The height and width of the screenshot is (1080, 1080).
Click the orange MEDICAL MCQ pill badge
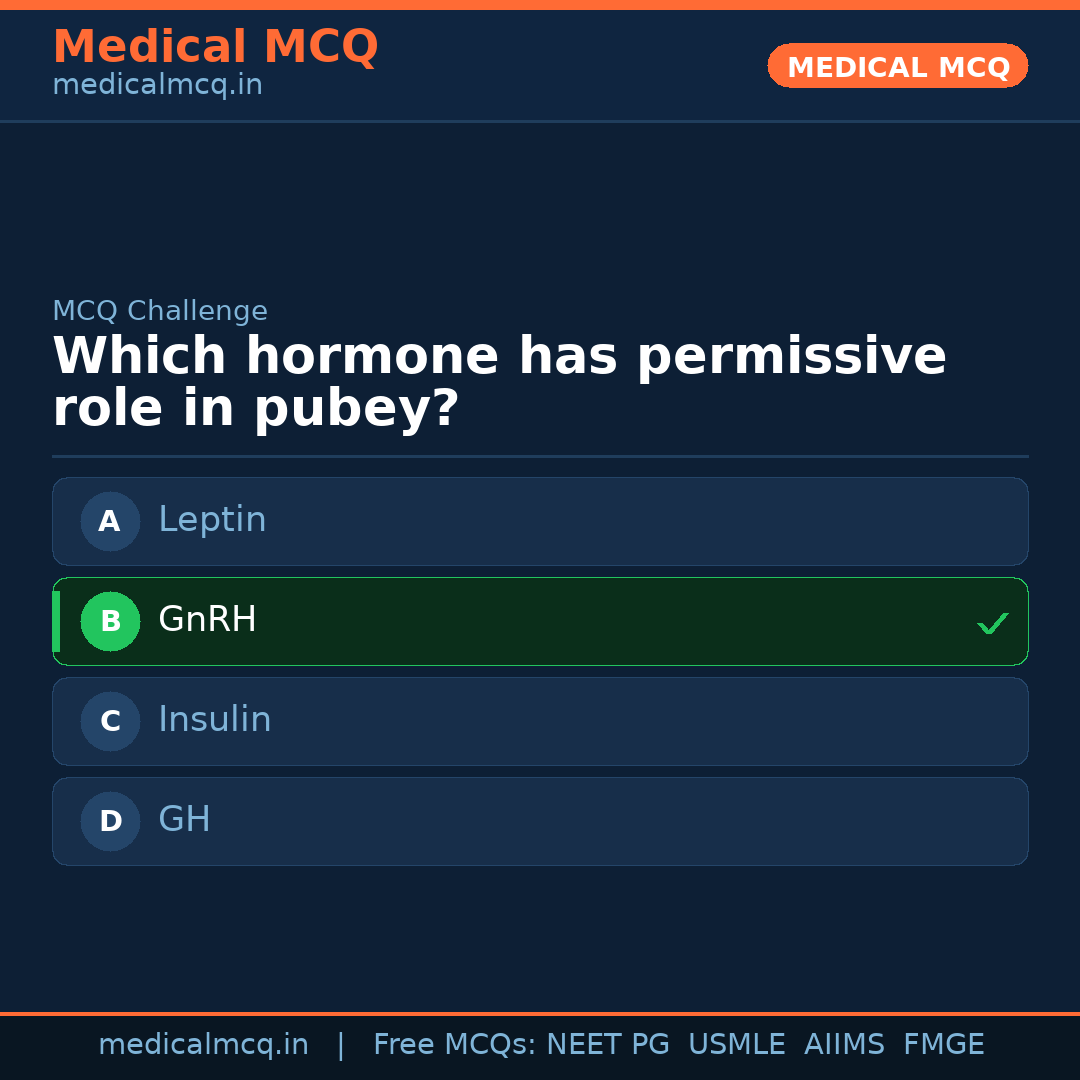(898, 66)
